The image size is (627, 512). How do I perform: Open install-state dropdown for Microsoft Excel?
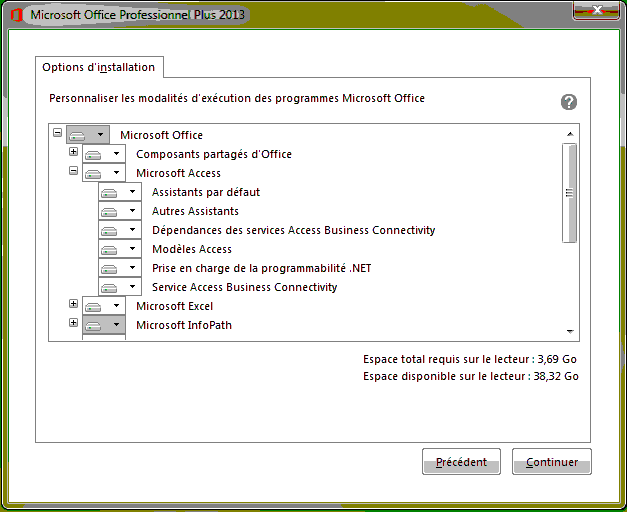pos(104,306)
